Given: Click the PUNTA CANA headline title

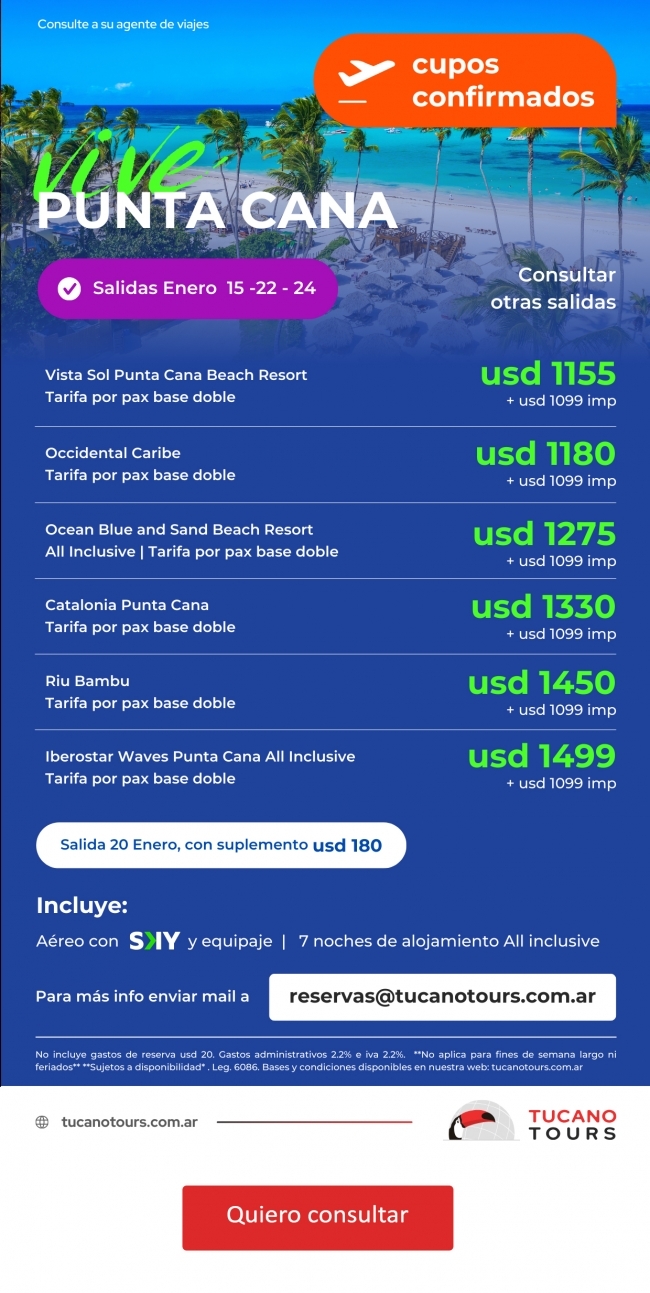Looking at the screenshot, I should (217, 210).
